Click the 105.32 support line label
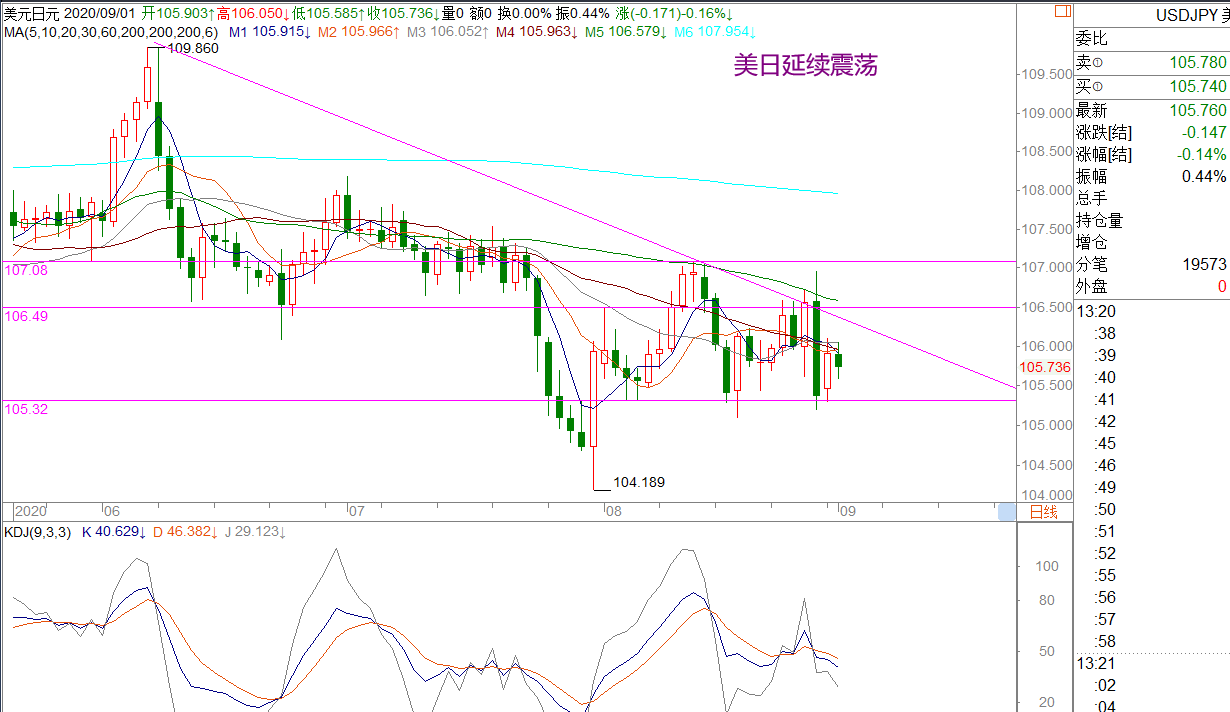 point(26,409)
